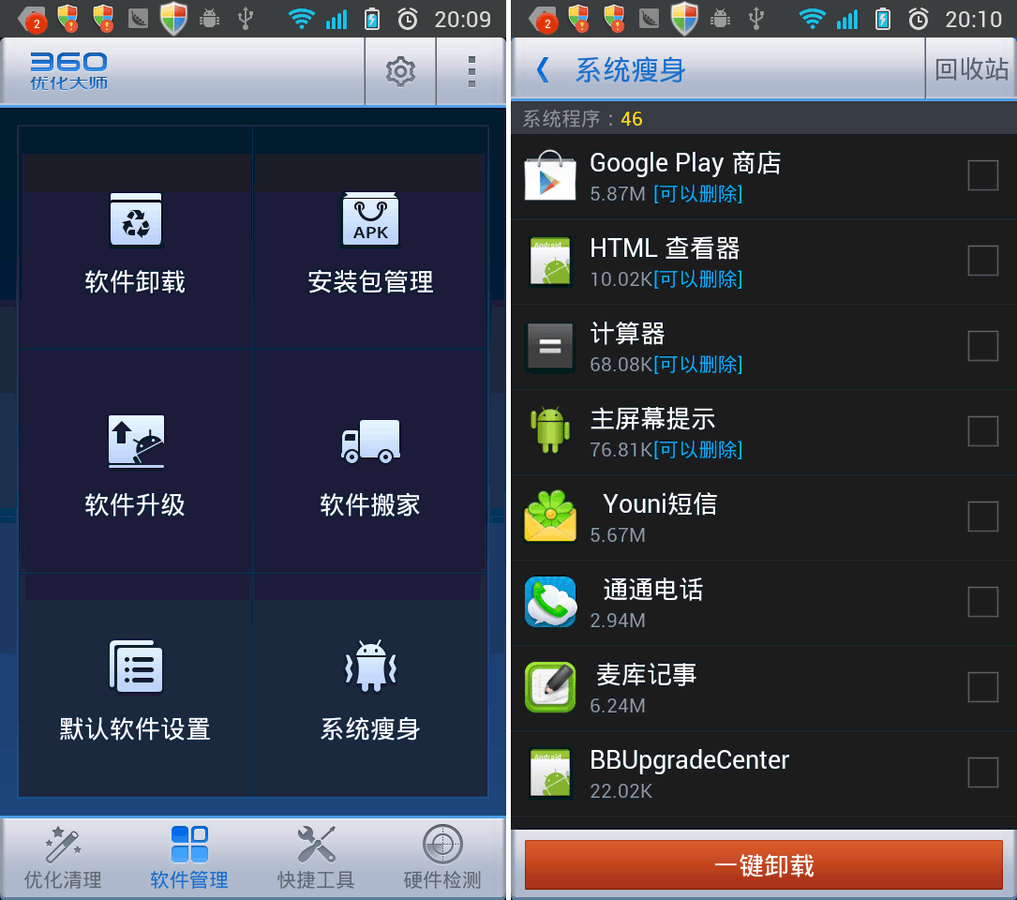Image resolution: width=1017 pixels, height=900 pixels.
Task: Tap the 软件搬家 label
Action: click(370, 505)
